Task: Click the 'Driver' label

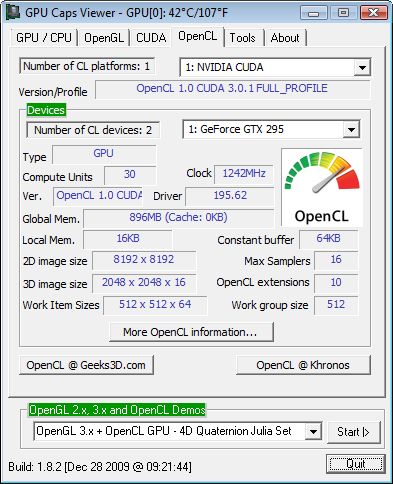Action: [167, 196]
